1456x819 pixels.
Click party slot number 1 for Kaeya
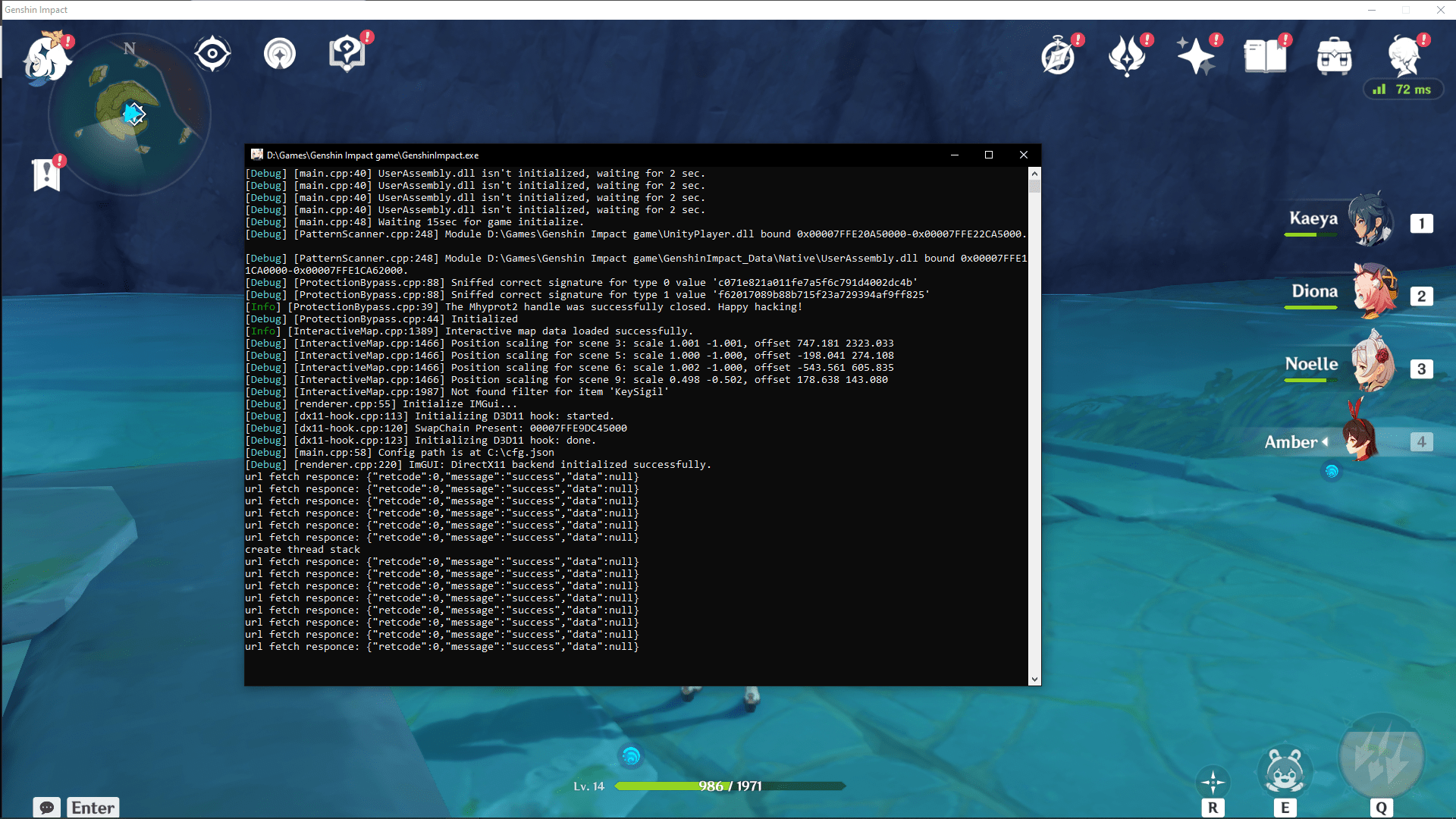pos(1422,224)
